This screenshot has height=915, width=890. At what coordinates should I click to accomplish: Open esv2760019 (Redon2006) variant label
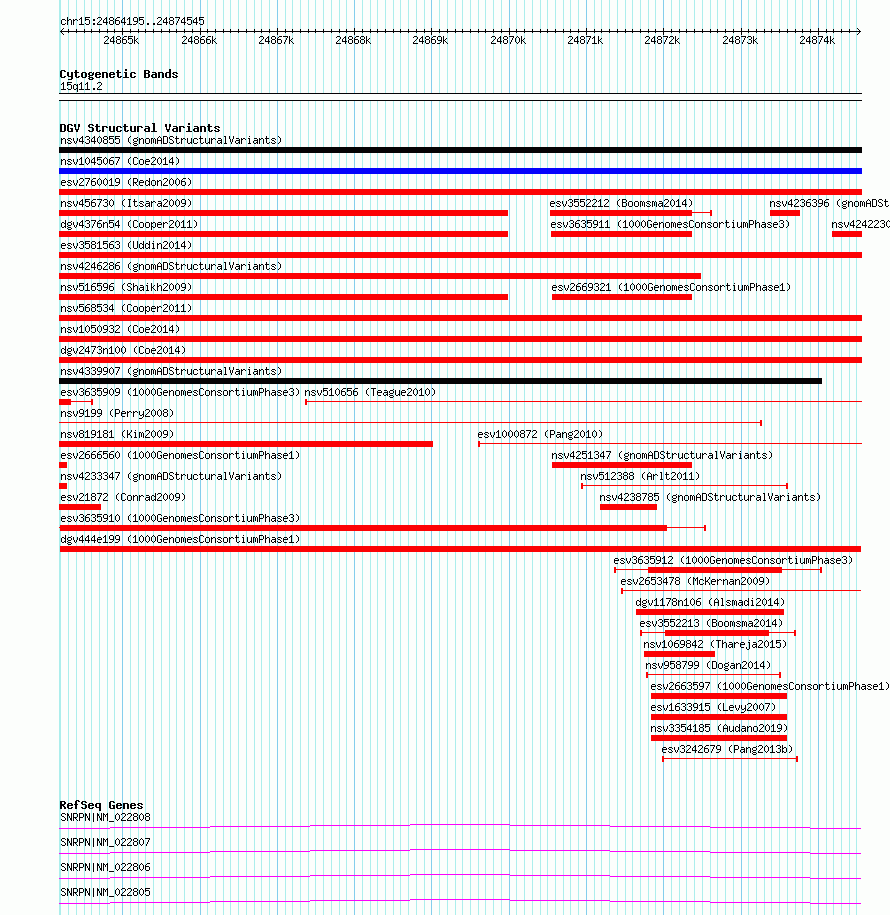pyautogui.click(x=126, y=182)
